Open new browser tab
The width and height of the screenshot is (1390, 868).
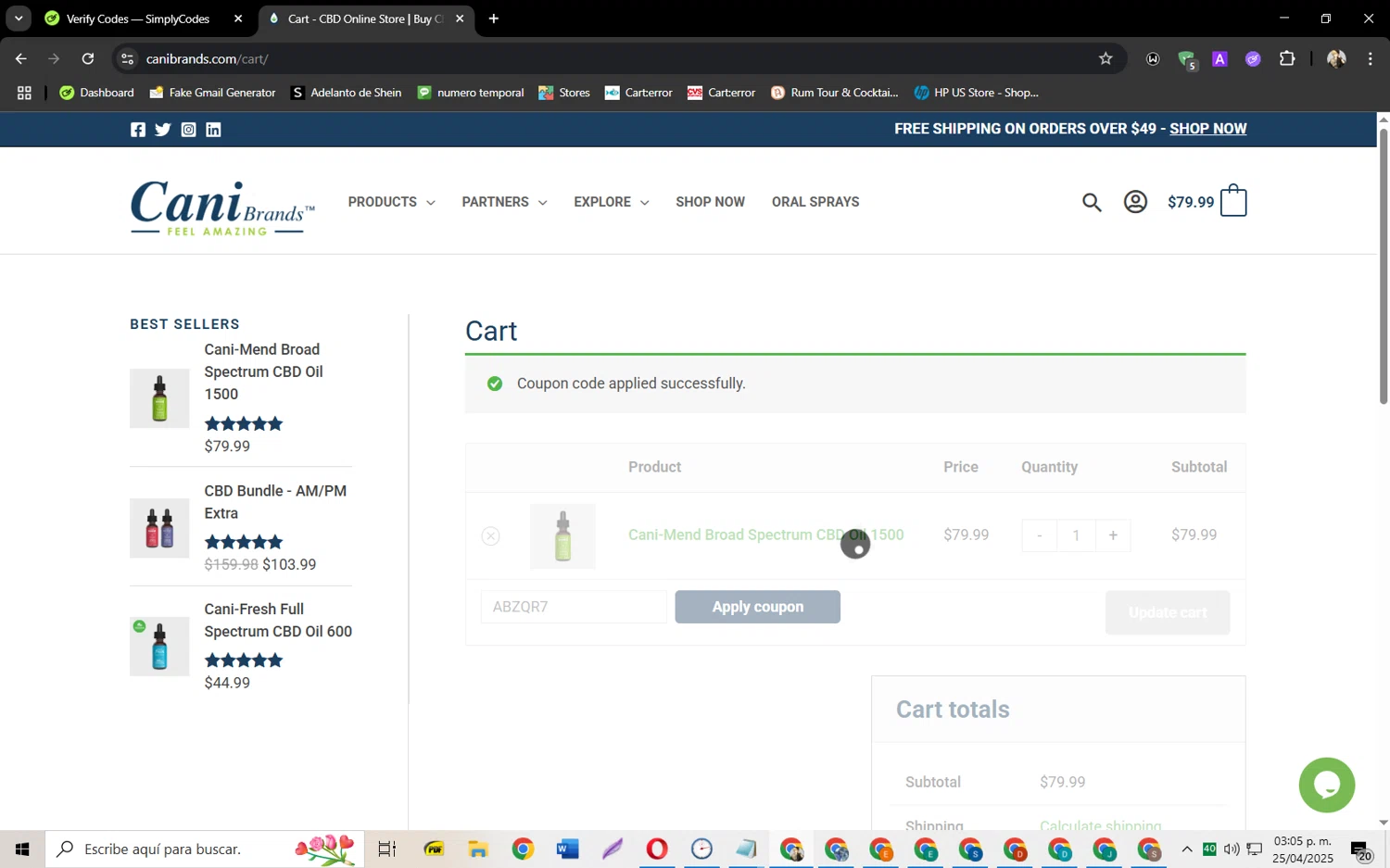click(x=494, y=19)
